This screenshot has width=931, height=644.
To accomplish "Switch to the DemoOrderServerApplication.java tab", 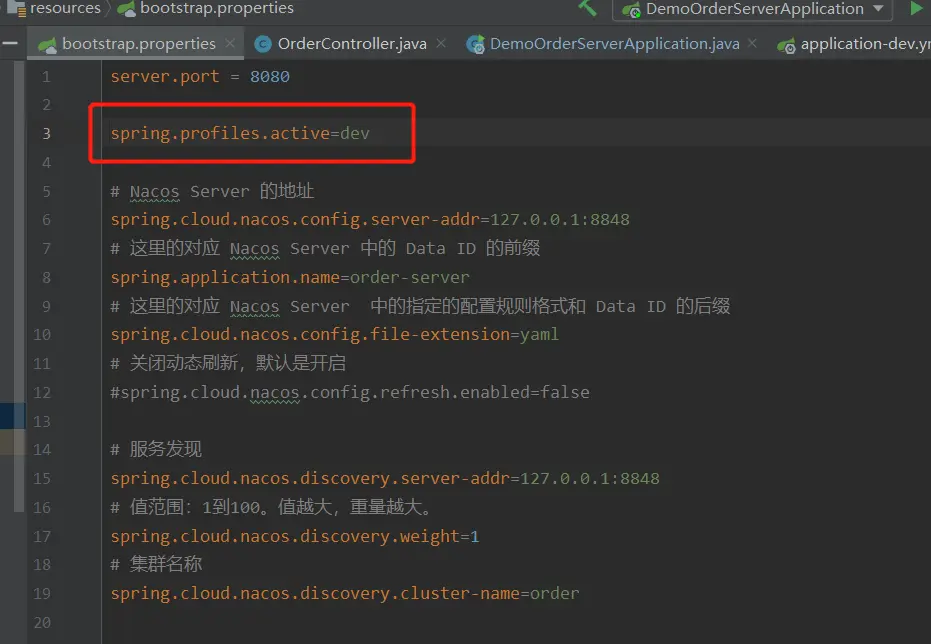I will tap(614, 44).
